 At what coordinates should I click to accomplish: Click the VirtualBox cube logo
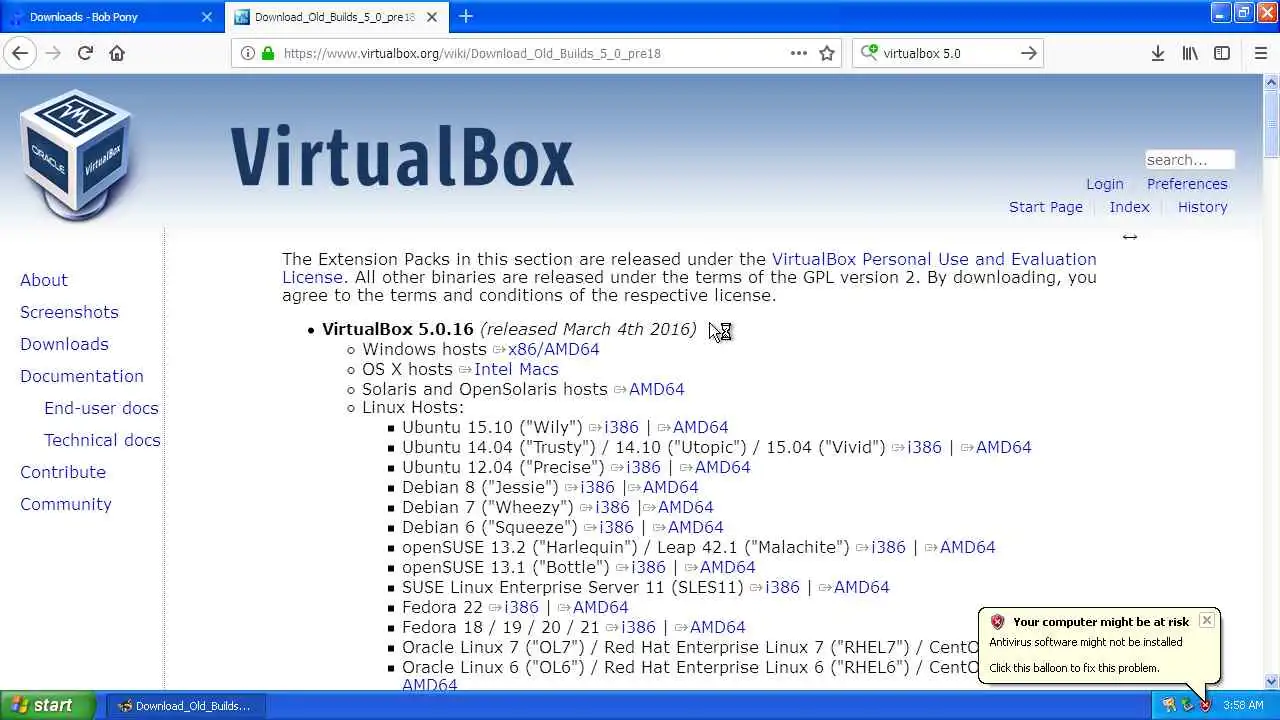pos(77,155)
